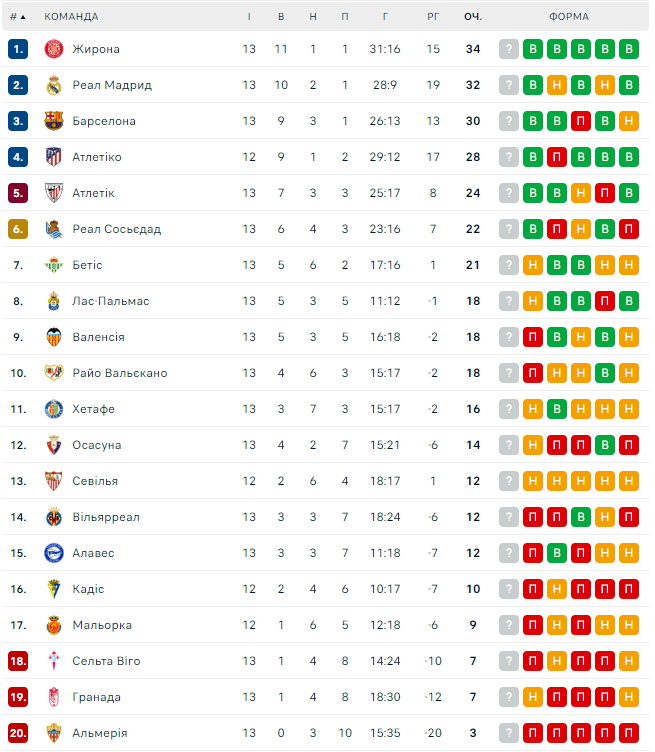
Task: Click the gold rank 6 position badge
Action: tap(18, 229)
